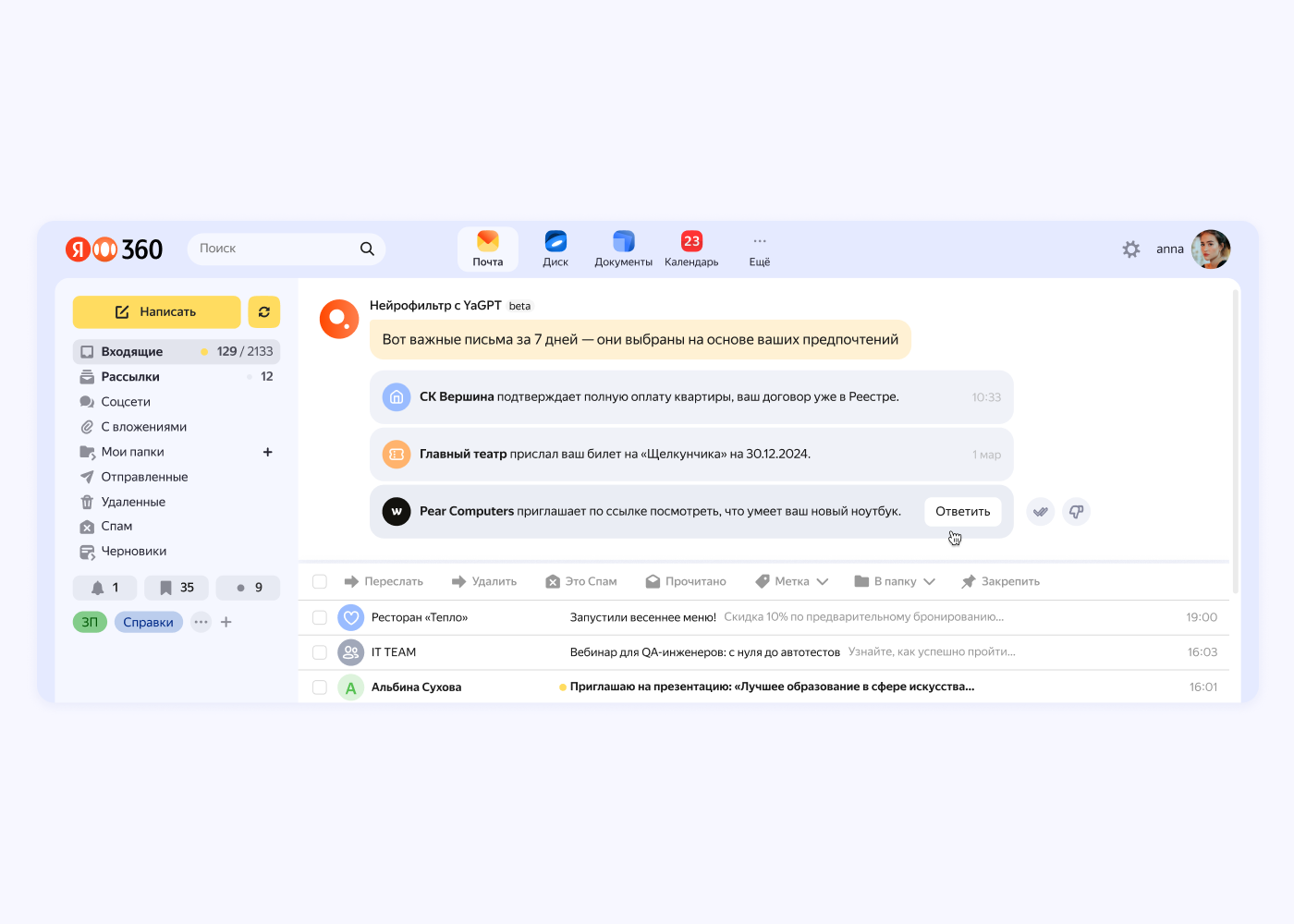Open the anna account name menu
Viewport: 1294px width, 924px height.
(x=1169, y=249)
